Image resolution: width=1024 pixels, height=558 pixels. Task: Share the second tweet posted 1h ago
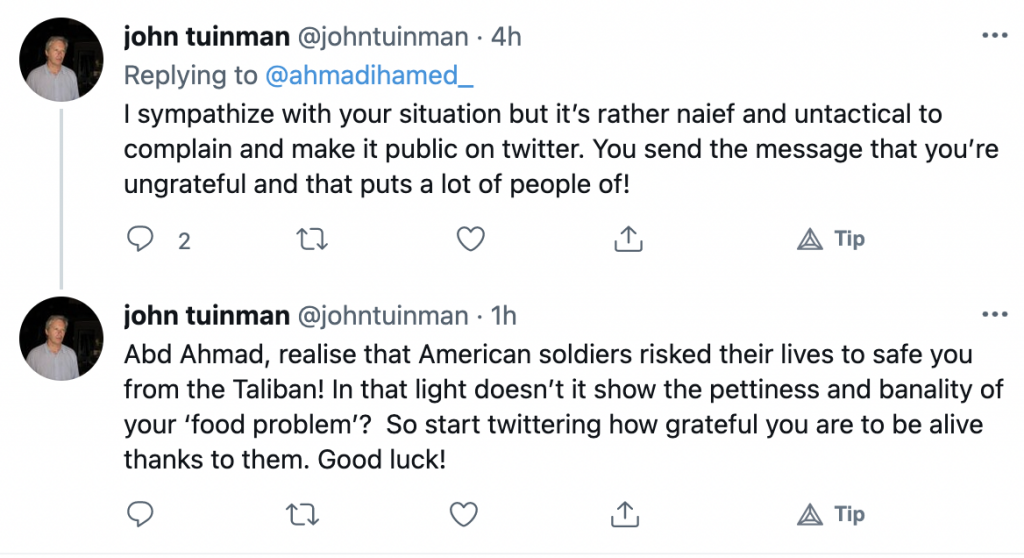[627, 515]
